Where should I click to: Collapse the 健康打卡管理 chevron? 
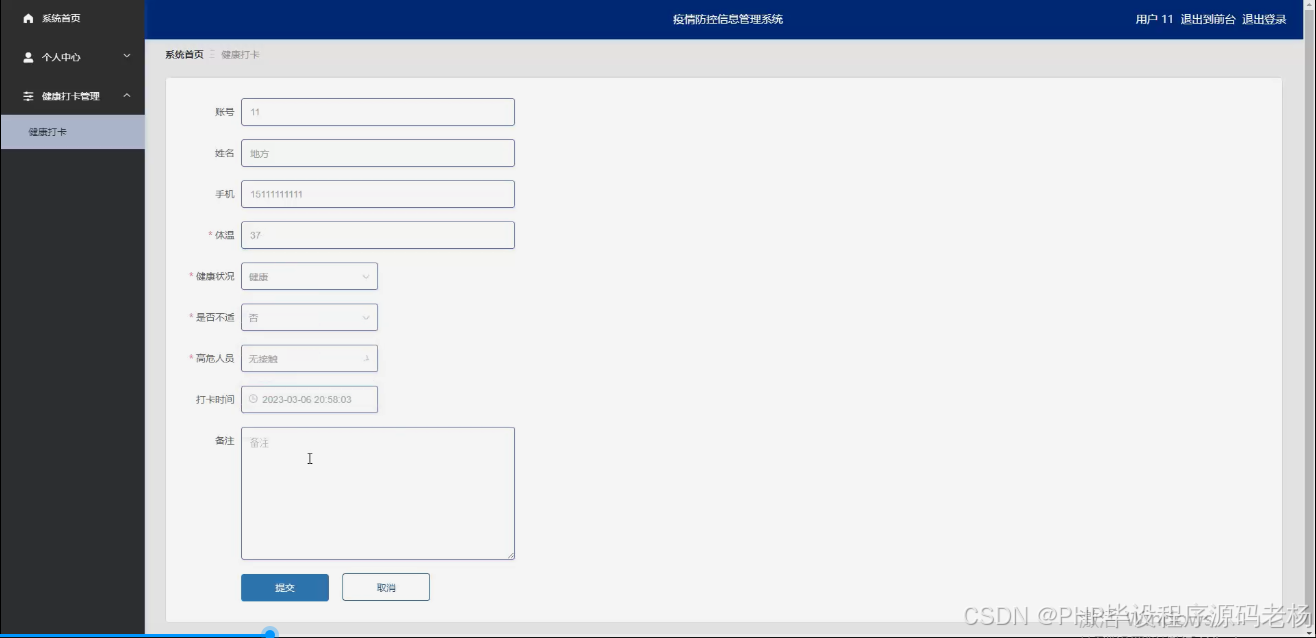(x=127, y=96)
